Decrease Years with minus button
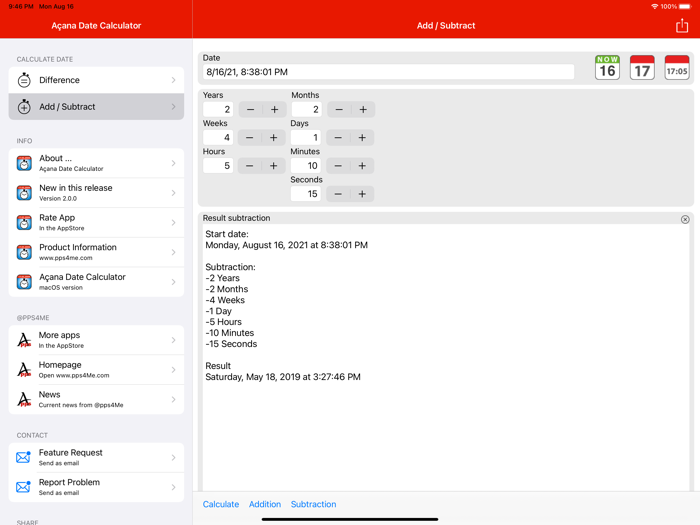 pos(250,109)
